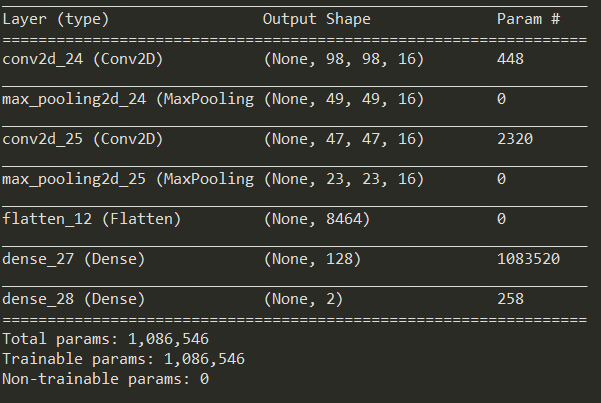Click parameter count 448
Screen dimensions: 601x403
point(510,59)
